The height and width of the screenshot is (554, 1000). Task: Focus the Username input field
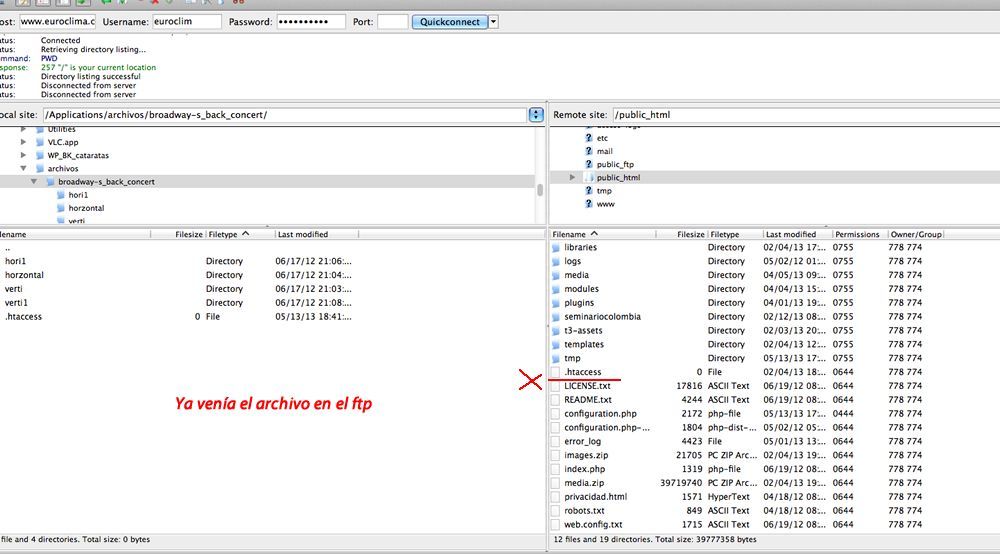tap(187, 21)
